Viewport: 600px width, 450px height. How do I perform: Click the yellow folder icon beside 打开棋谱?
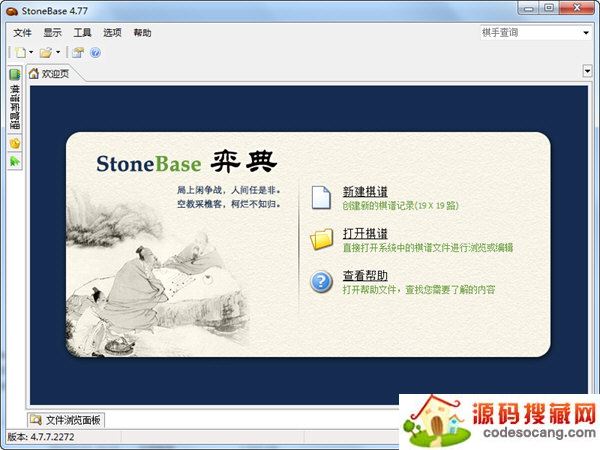tap(321, 239)
